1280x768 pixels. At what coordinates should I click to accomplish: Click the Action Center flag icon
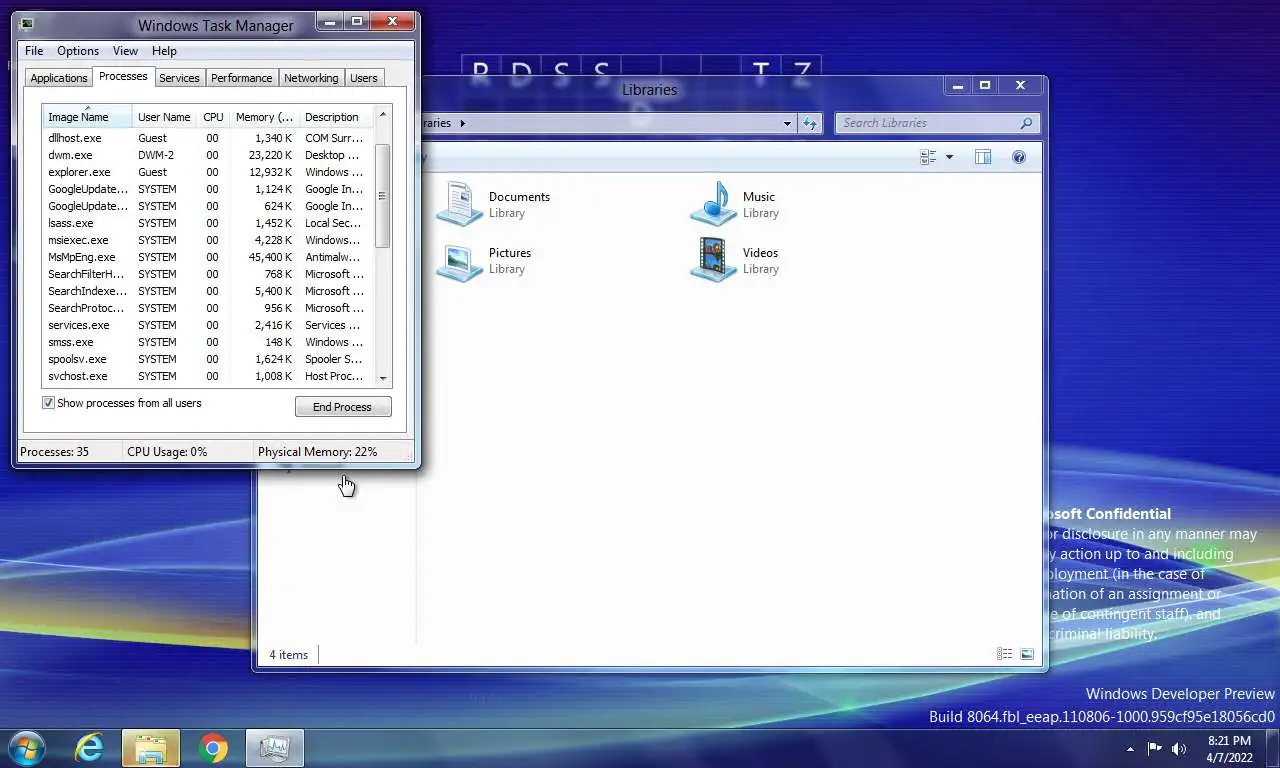[1154, 748]
